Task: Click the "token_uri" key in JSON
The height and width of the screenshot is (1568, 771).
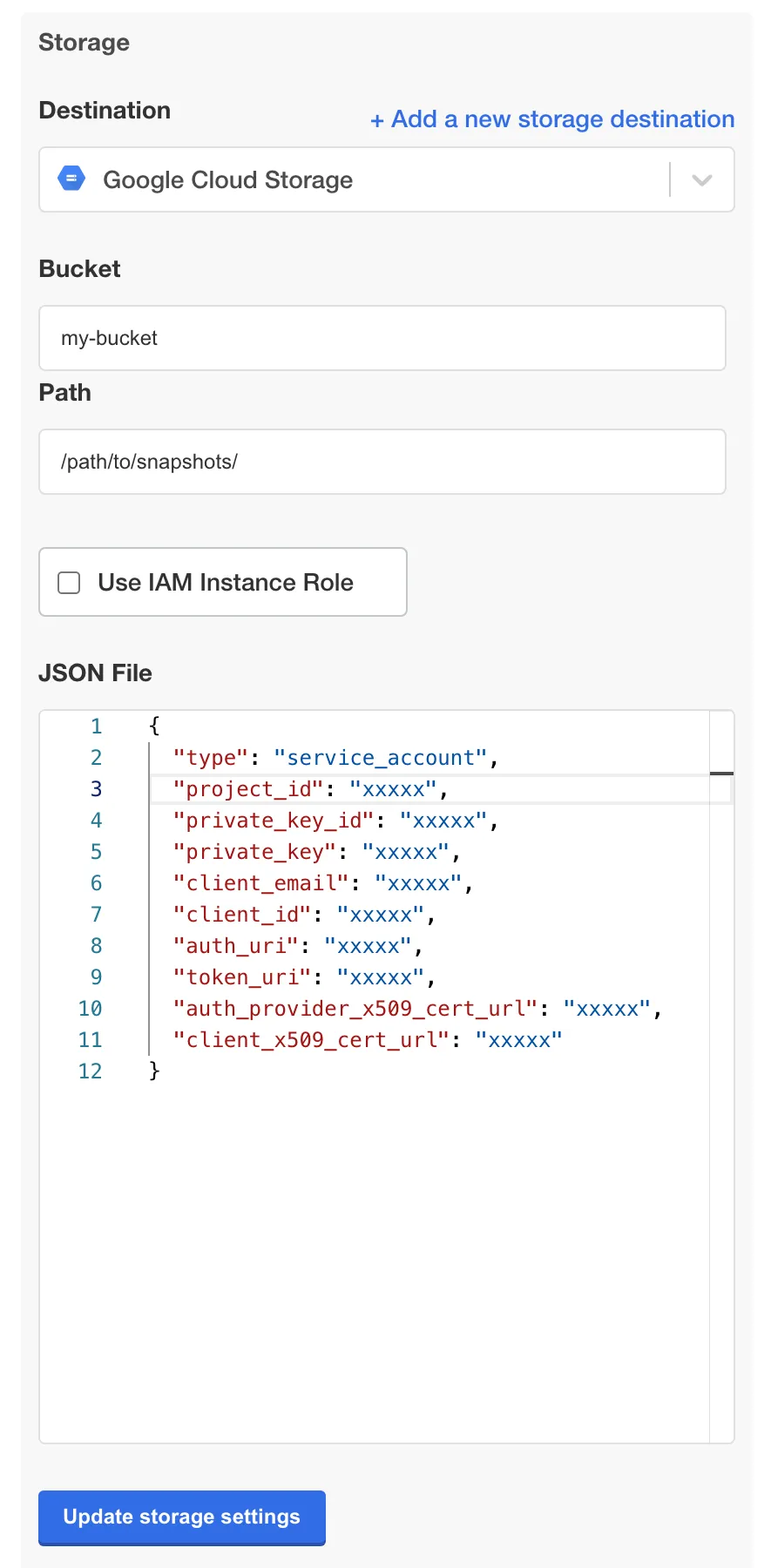Action: tap(242, 977)
